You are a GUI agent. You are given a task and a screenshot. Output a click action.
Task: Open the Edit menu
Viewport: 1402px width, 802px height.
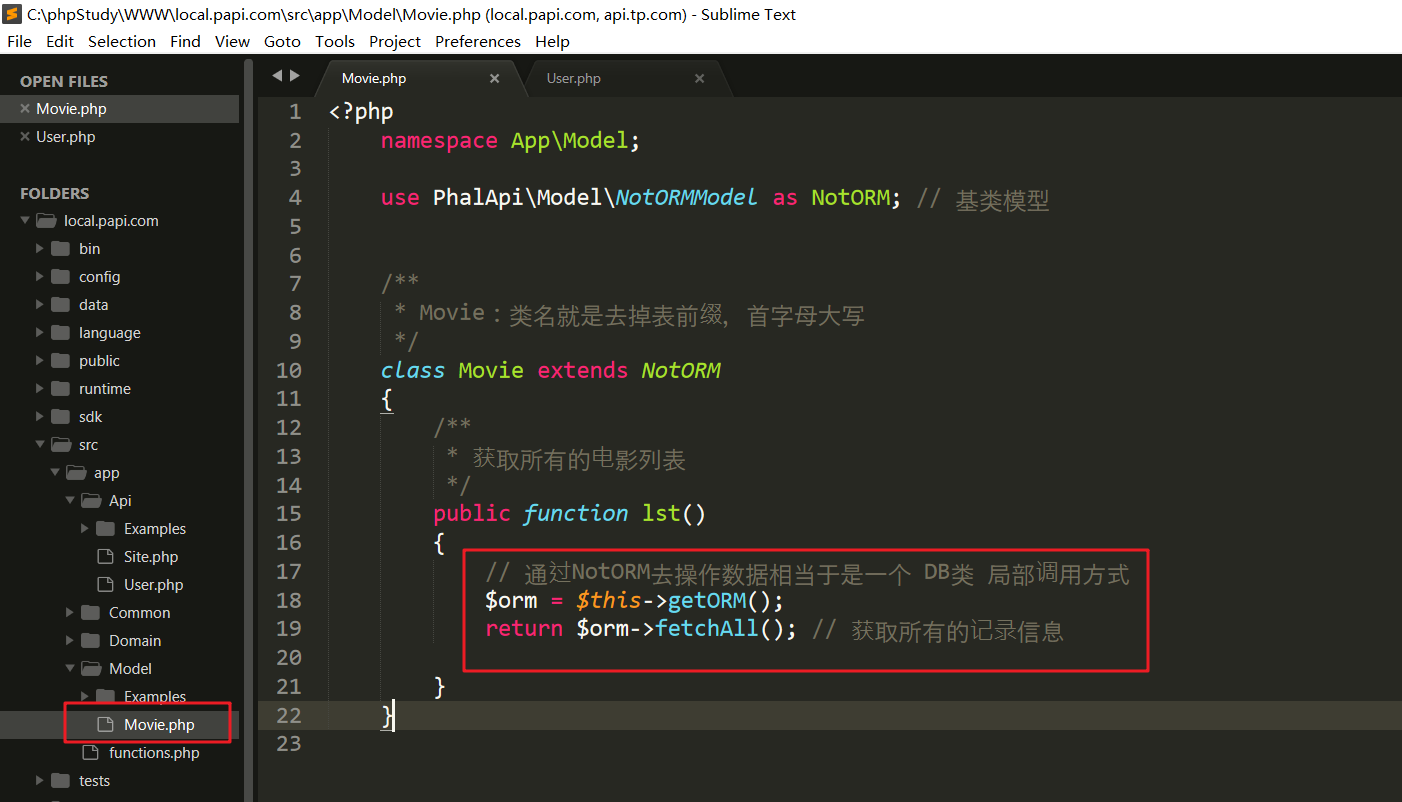tap(60, 41)
